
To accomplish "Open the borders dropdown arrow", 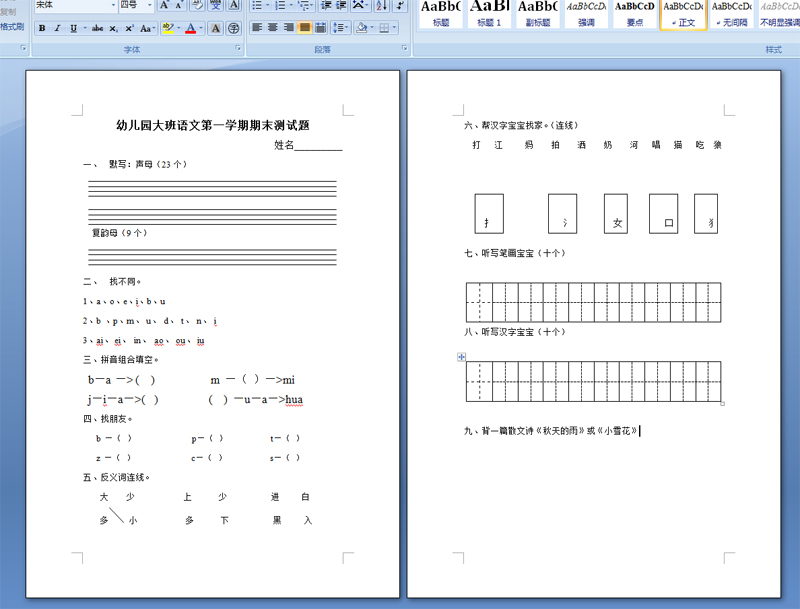I will [394, 28].
